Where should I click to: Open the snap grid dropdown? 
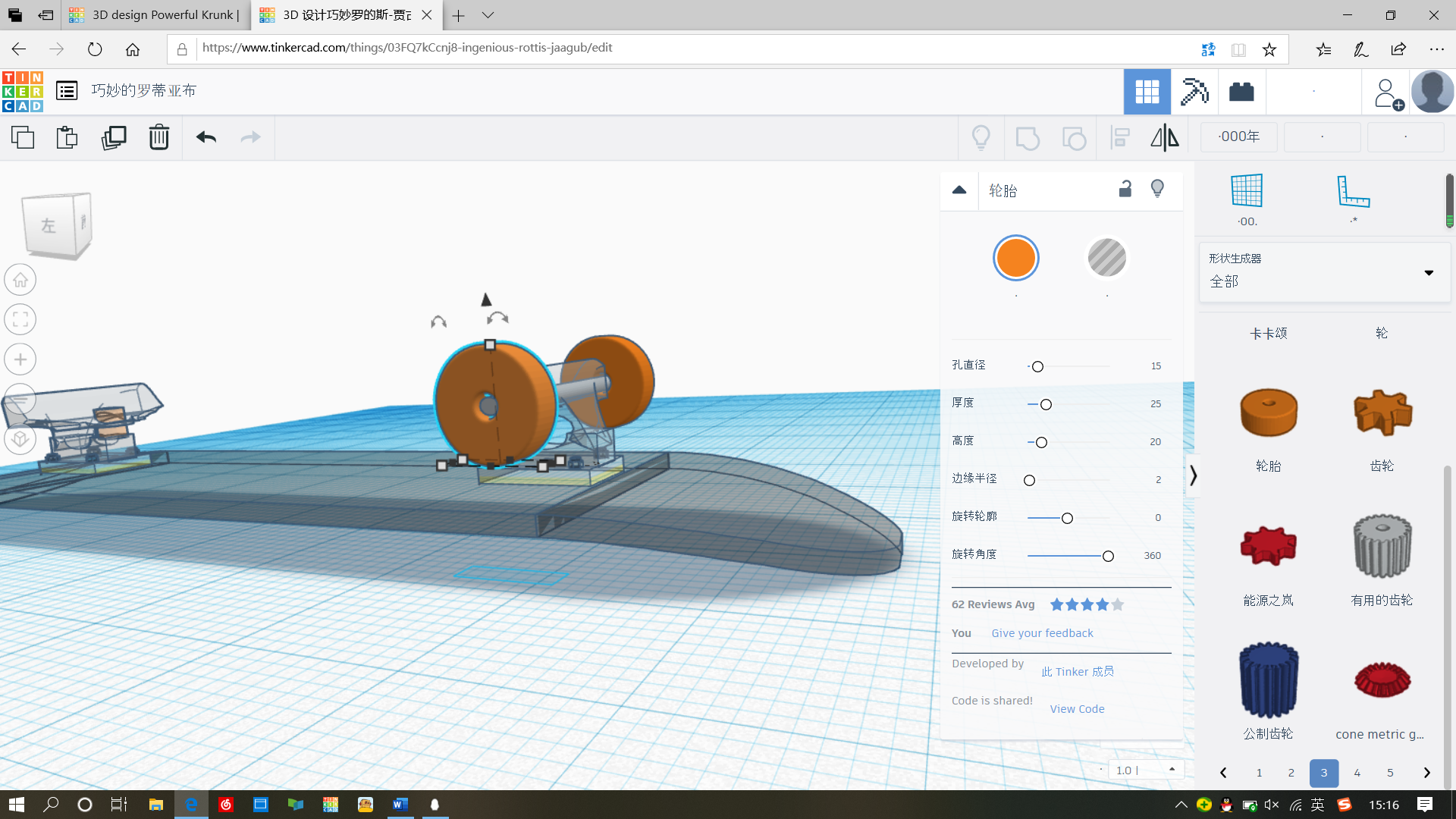point(1146,770)
